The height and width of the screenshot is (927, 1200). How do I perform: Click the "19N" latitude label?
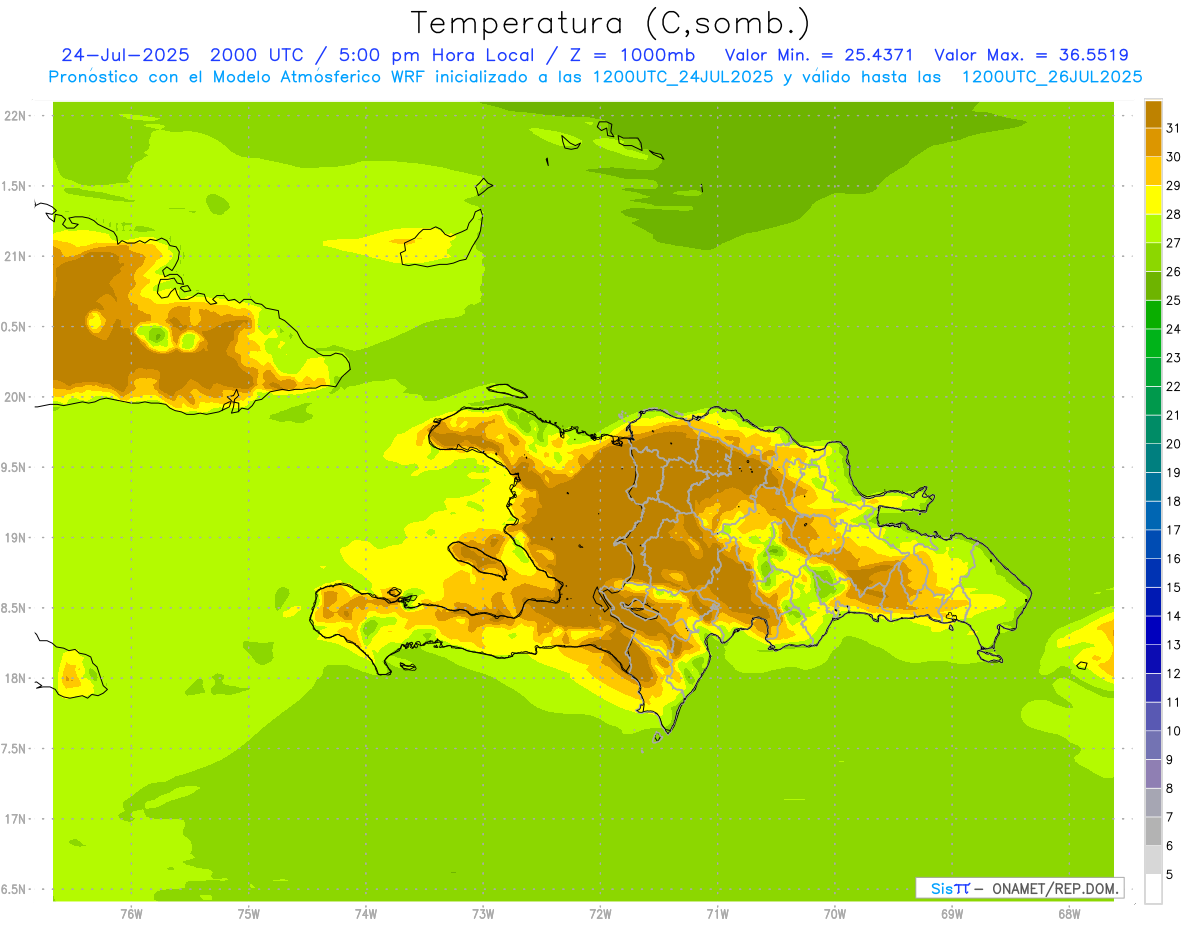(17, 537)
